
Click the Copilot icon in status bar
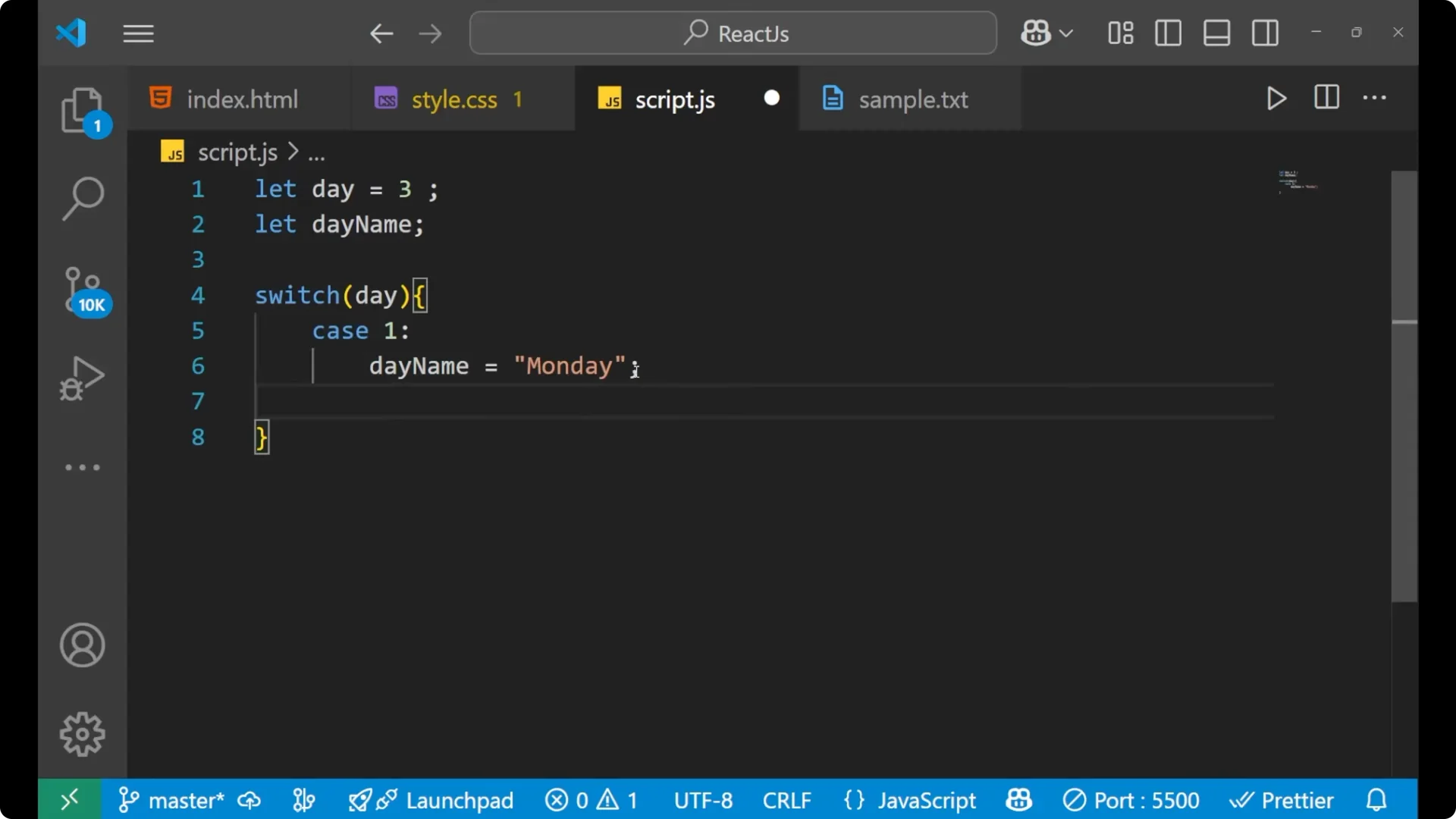(x=1018, y=800)
